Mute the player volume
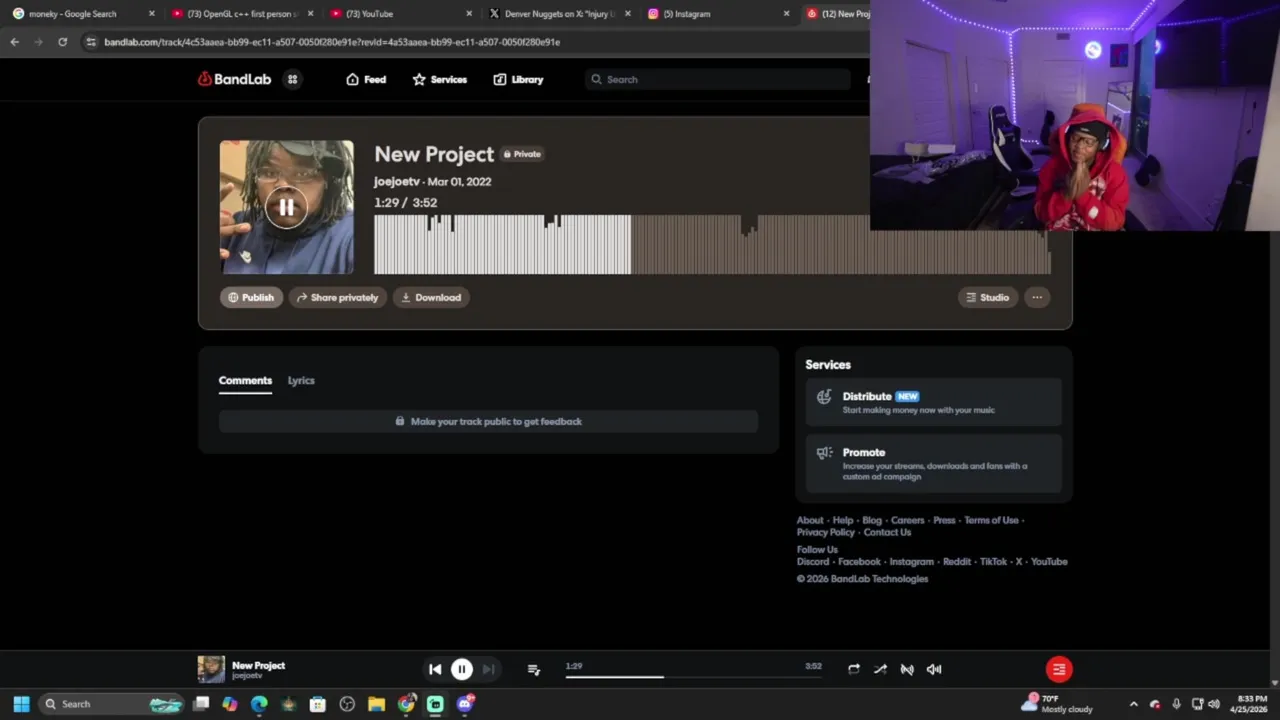This screenshot has height=720, width=1280. coord(934,669)
